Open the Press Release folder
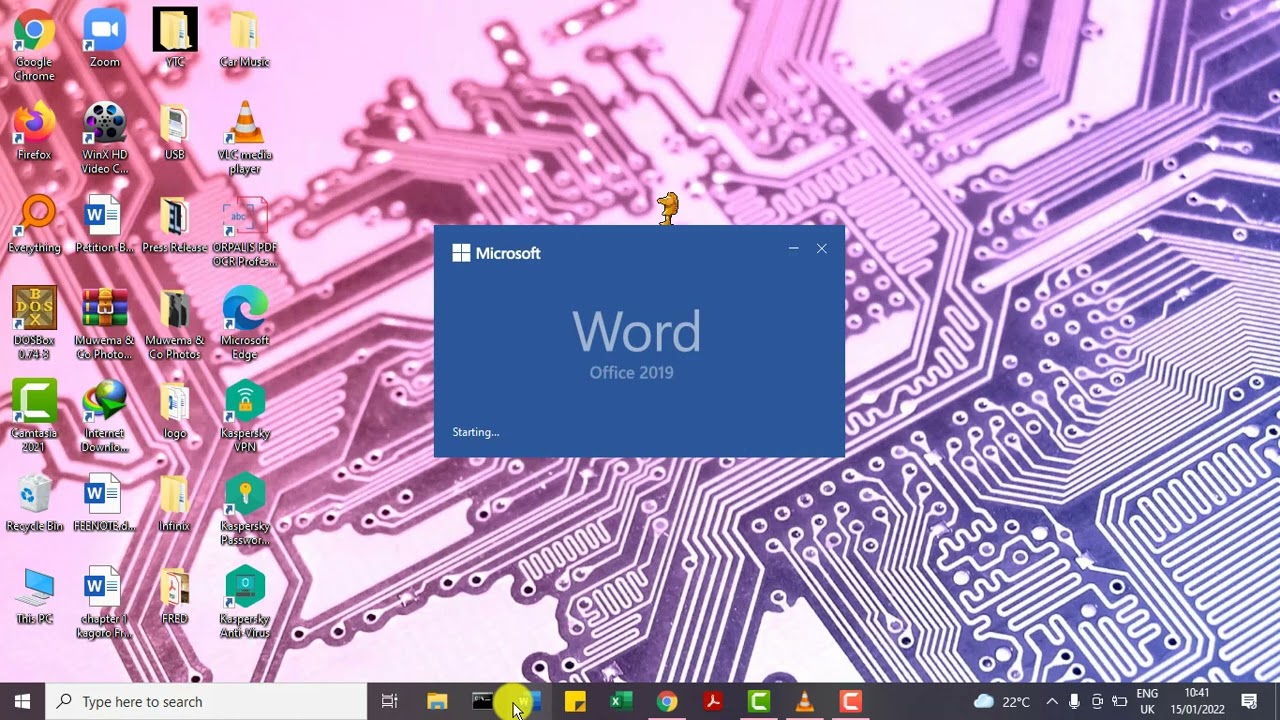This screenshot has width=1280, height=720. 175,225
